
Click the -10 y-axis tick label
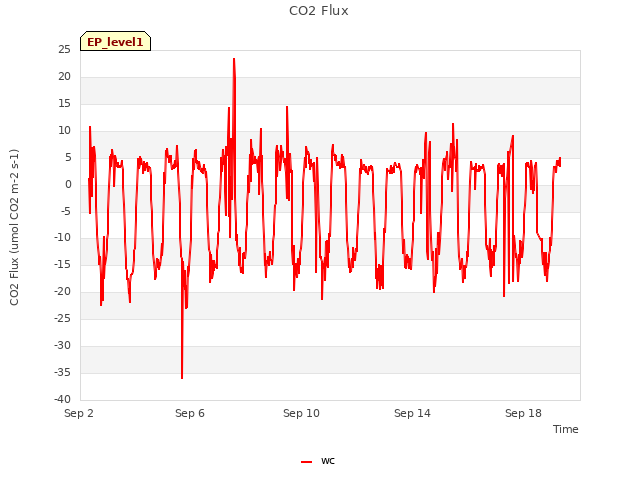click(62, 238)
